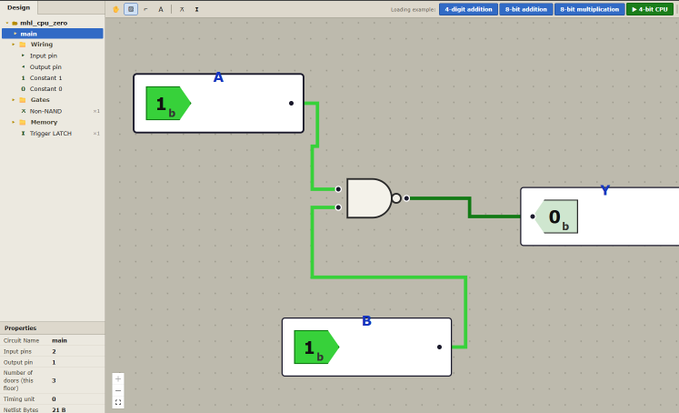Click input A's output connection dot
The height and width of the screenshot is (413, 679).
291,103
